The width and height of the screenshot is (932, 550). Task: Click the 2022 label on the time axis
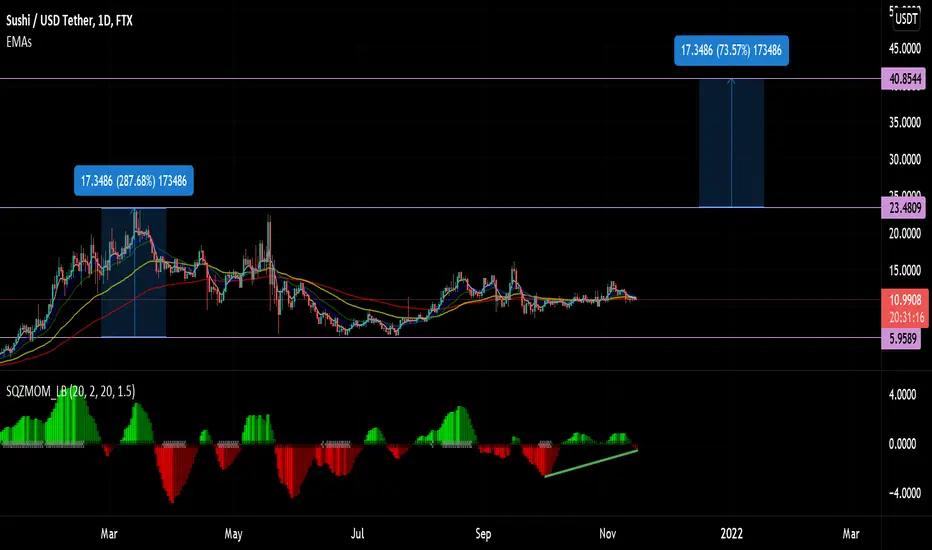coord(731,534)
